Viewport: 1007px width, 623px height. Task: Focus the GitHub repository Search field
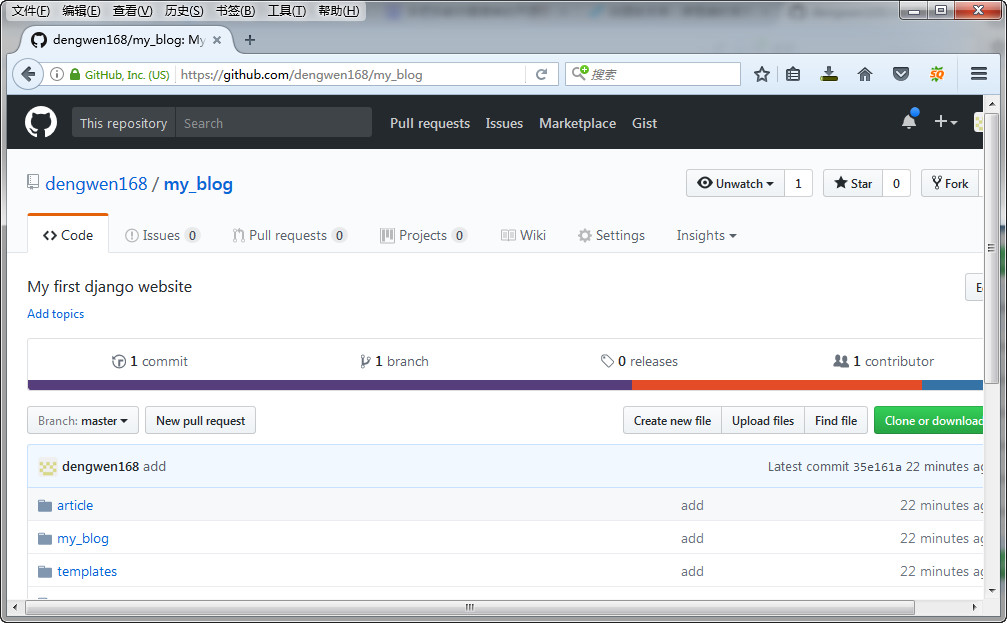tap(274, 123)
